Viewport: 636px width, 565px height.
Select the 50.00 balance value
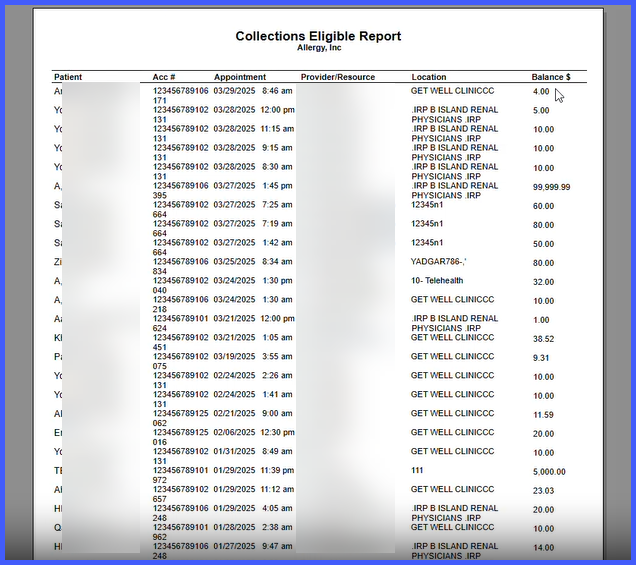click(x=544, y=244)
